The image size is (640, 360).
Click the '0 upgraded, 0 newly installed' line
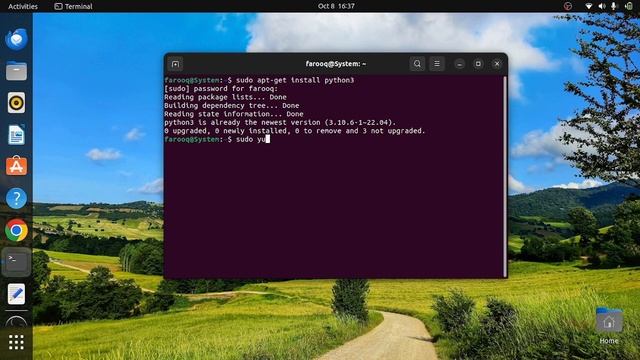pyautogui.click(x=295, y=131)
